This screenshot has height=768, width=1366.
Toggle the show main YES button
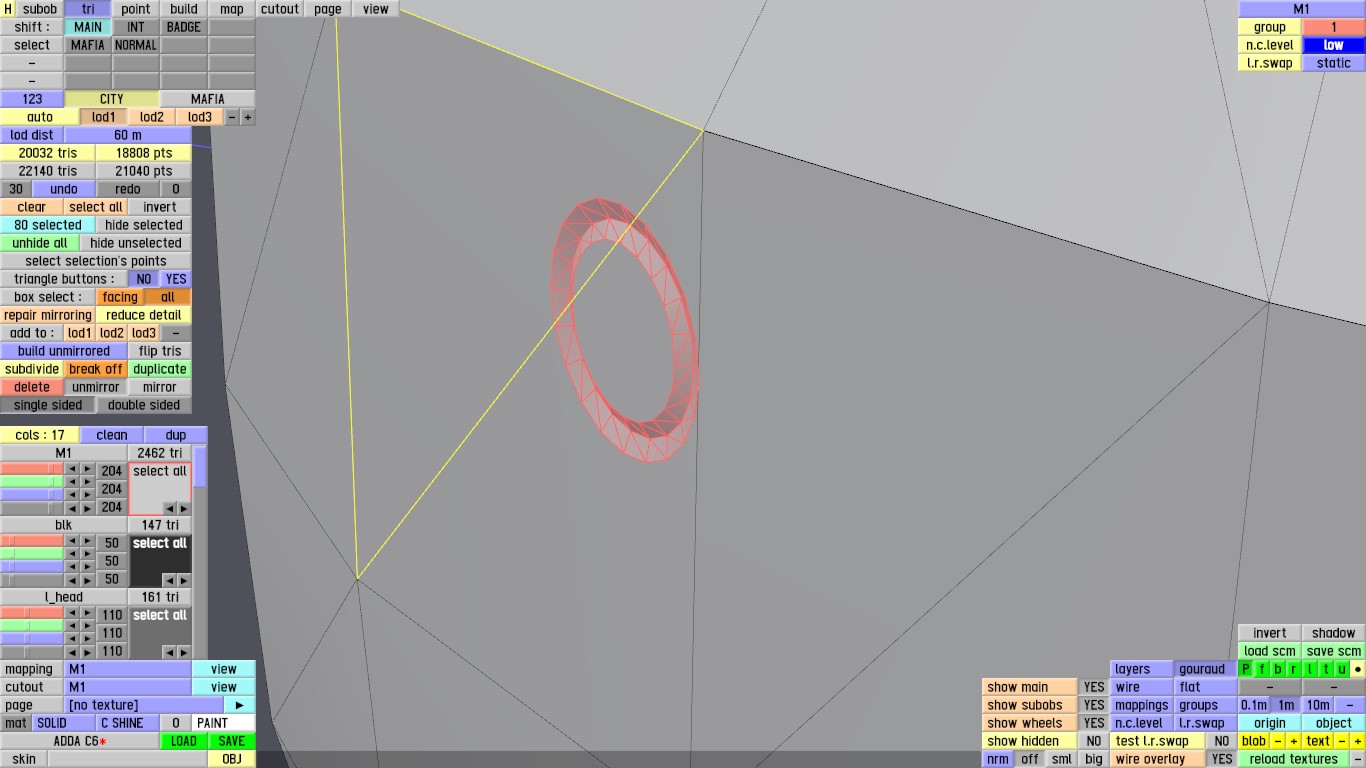(x=1094, y=687)
